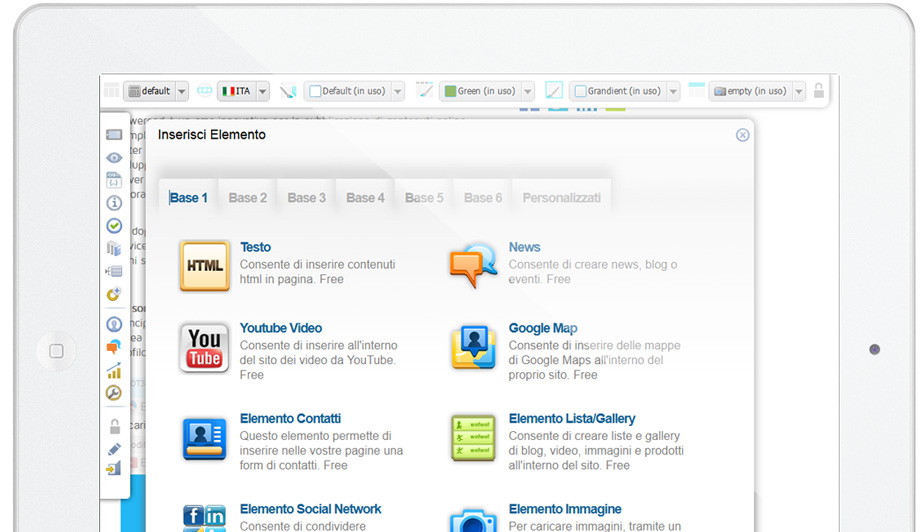Screen dimensions: 921x532
Task: Open the wrench tools icon in sidebar
Action: [114, 393]
